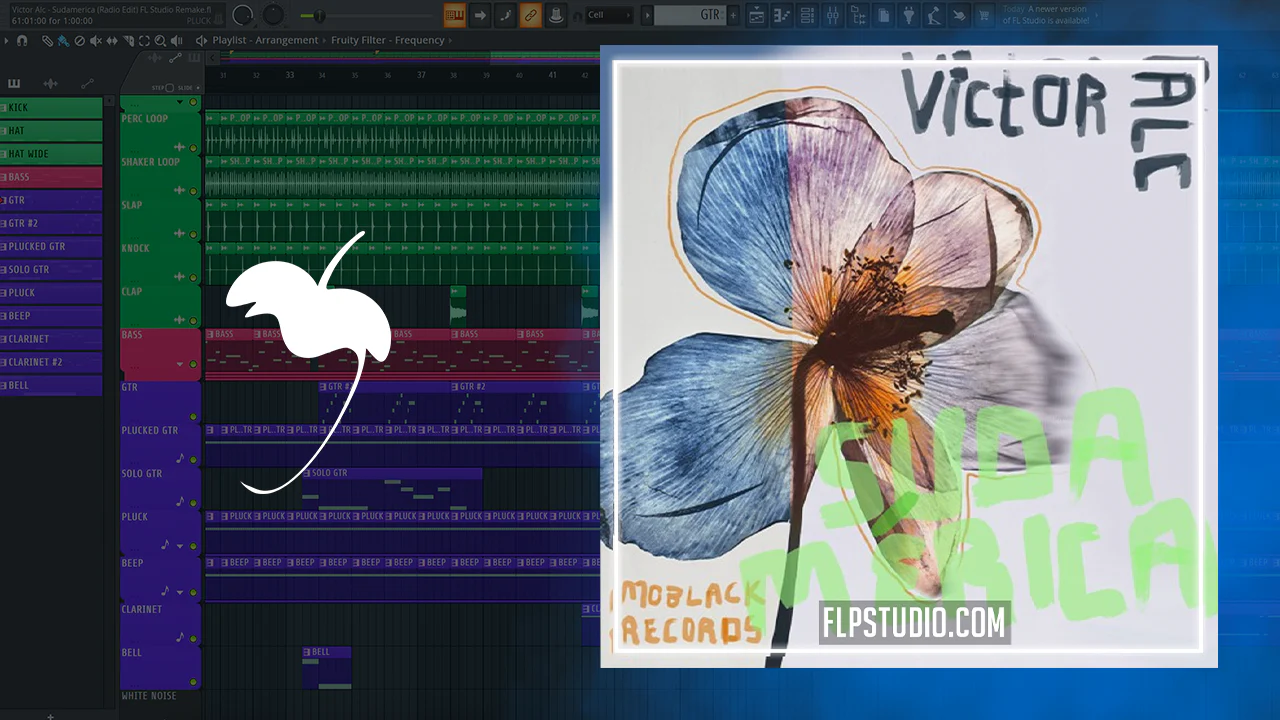
Task: Mute the GTR playlist track
Action: tap(194, 416)
